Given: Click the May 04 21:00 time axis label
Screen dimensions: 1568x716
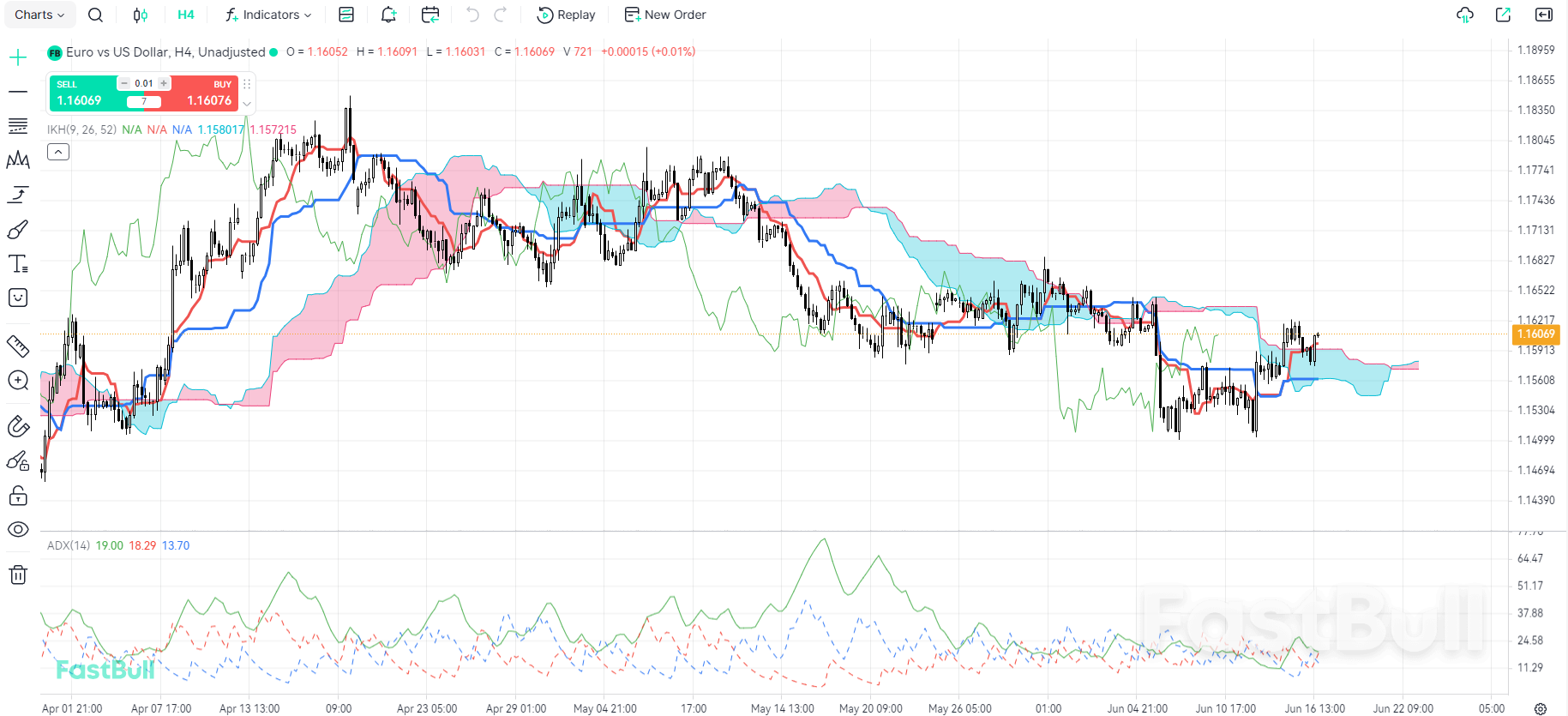Looking at the screenshot, I should click(604, 708).
